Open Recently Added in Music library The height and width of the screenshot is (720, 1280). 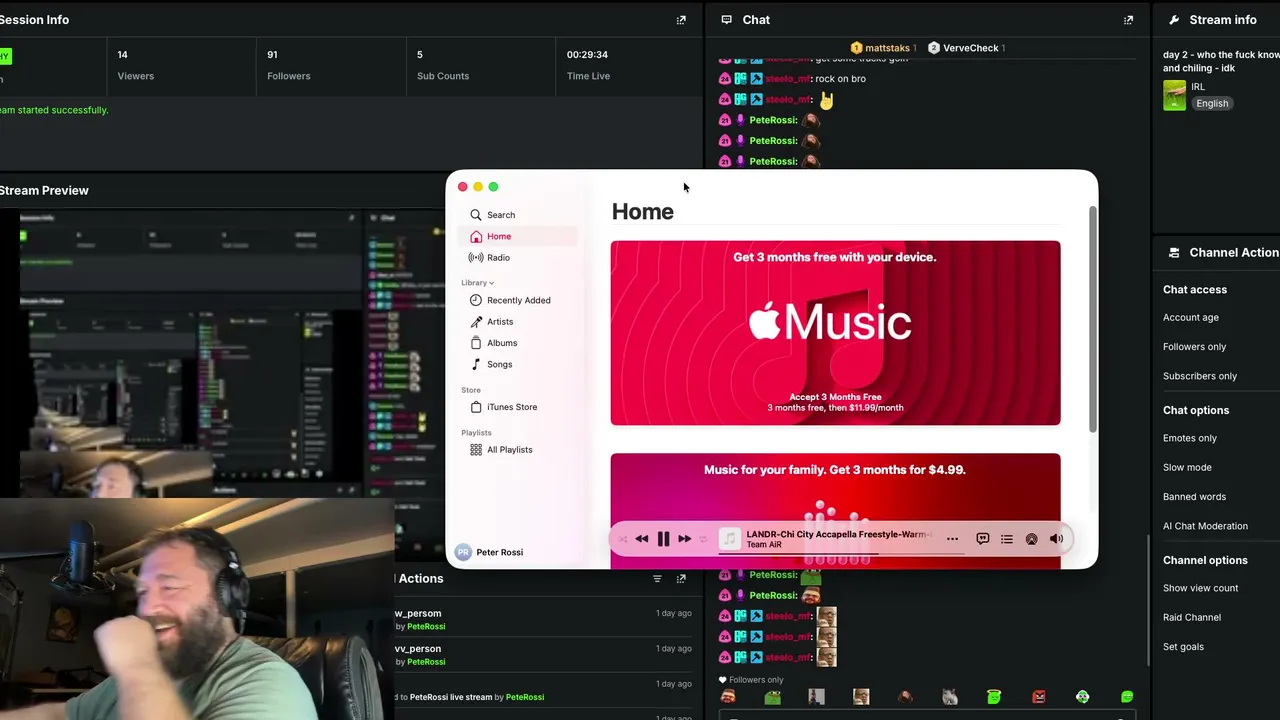coord(518,300)
